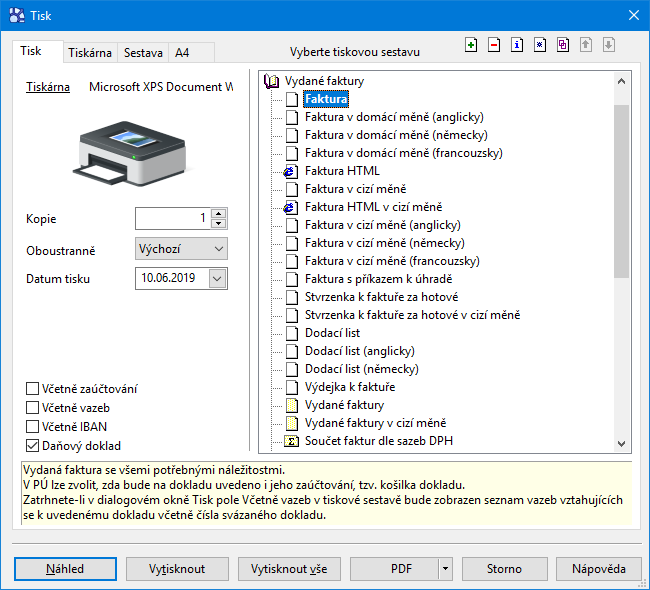
Task: Select the yellow Vydané faktury list report
Action: (x=344, y=405)
